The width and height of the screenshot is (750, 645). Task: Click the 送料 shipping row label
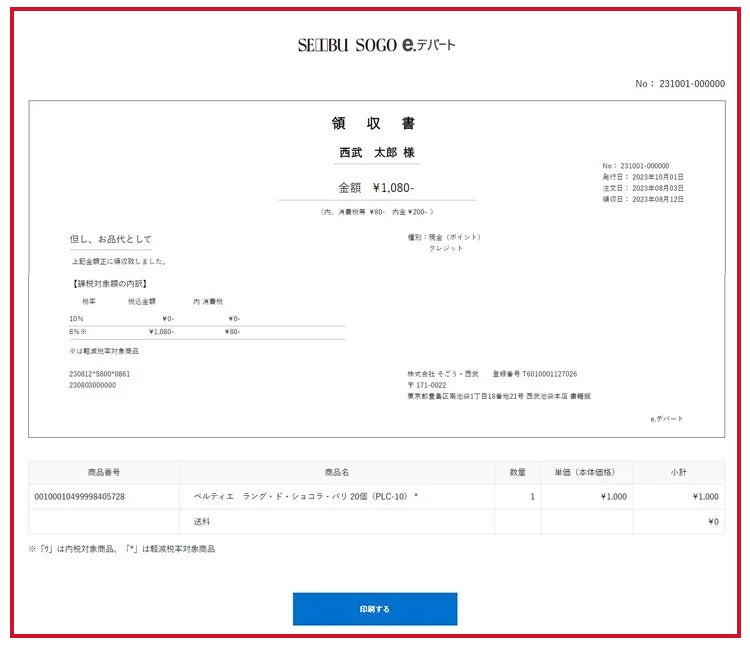point(202,522)
